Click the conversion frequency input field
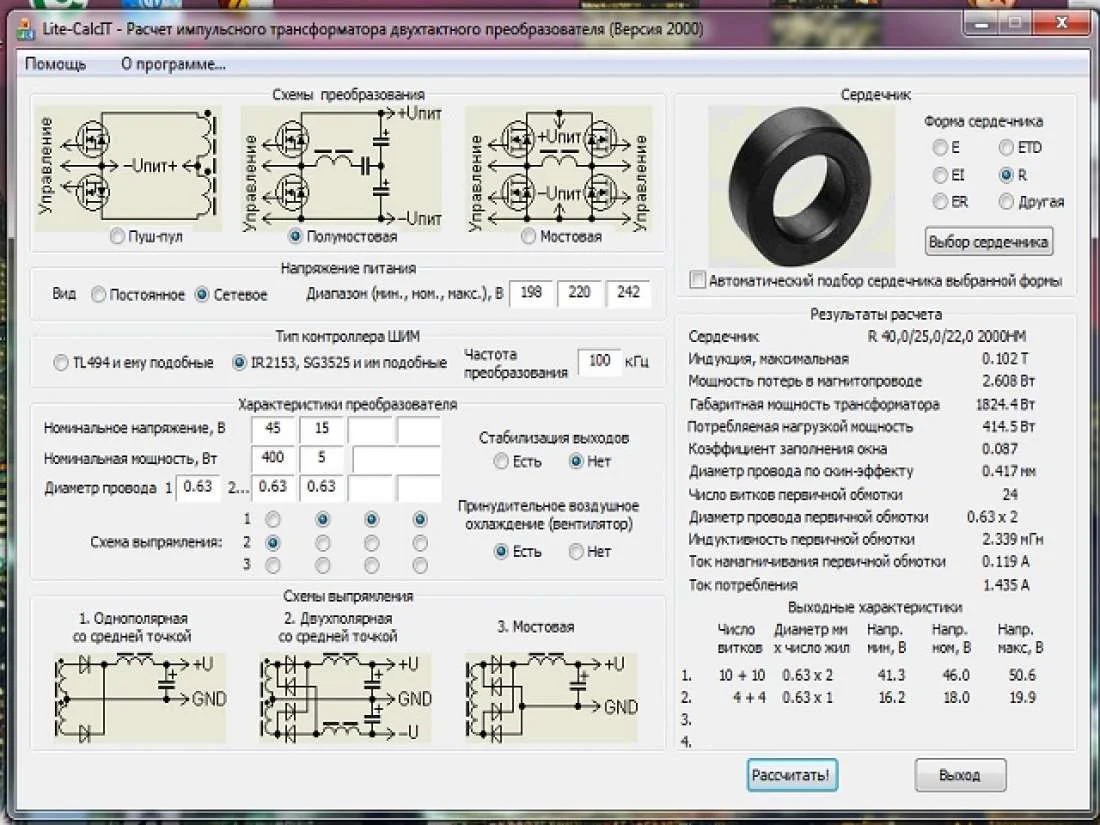The width and height of the screenshot is (1100, 825). tap(599, 361)
